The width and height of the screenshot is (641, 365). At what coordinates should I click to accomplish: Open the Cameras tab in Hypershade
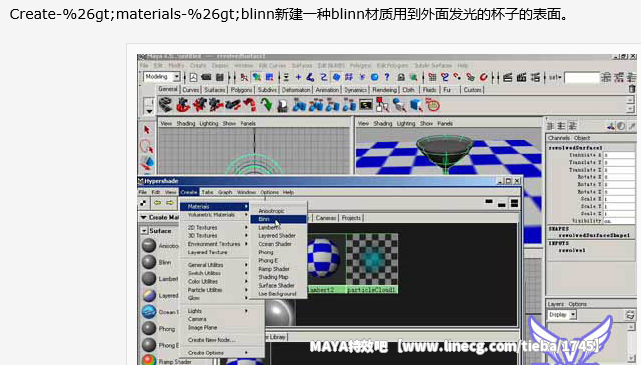pos(325,218)
